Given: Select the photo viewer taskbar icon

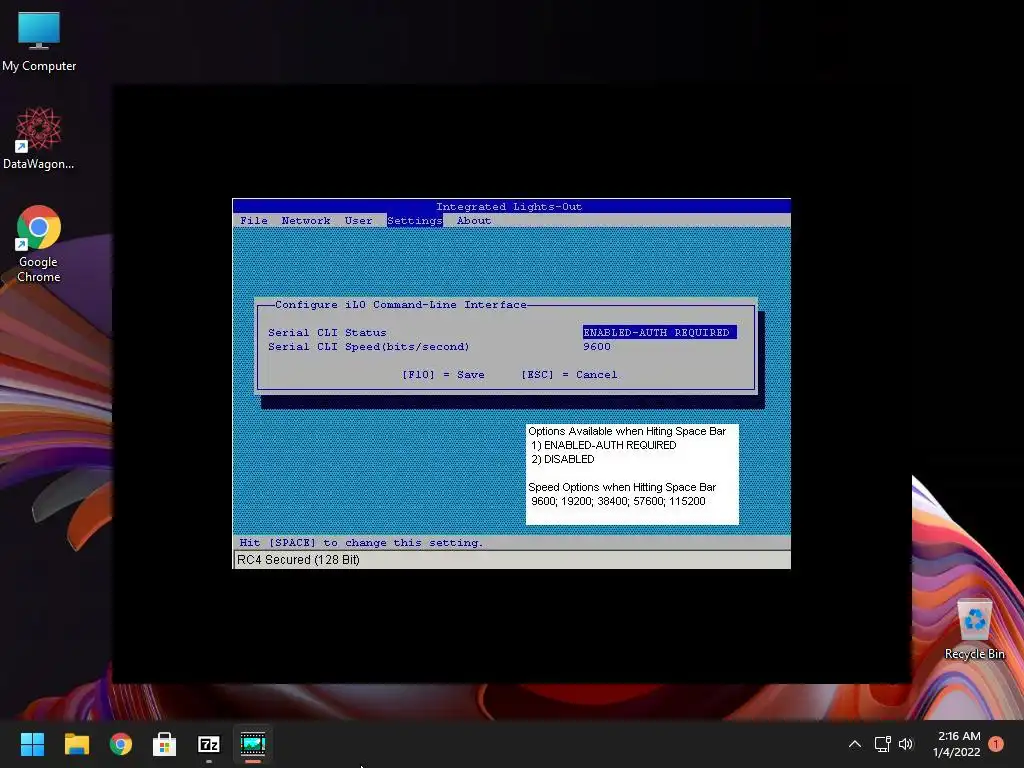Looking at the screenshot, I should [x=253, y=744].
